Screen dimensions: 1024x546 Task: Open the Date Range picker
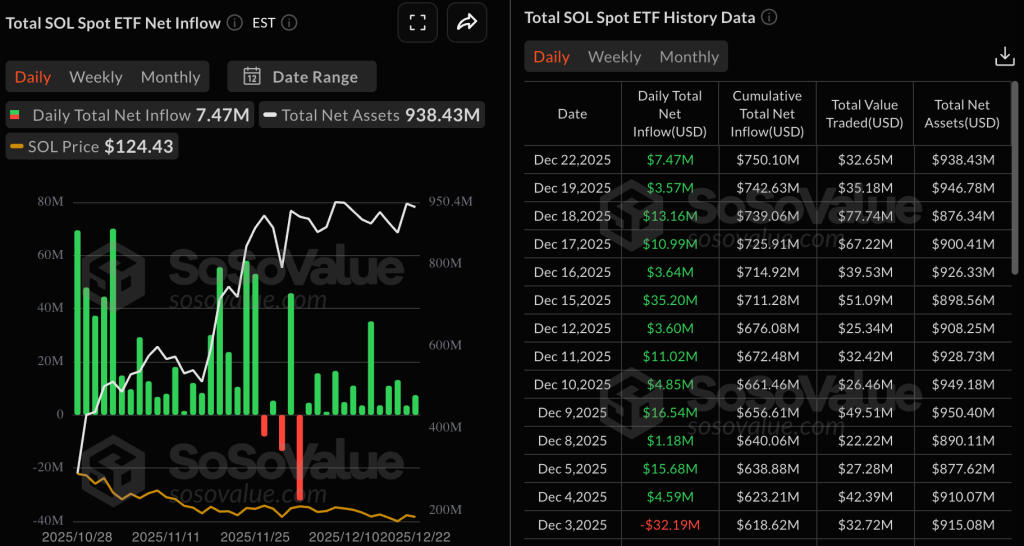300,77
